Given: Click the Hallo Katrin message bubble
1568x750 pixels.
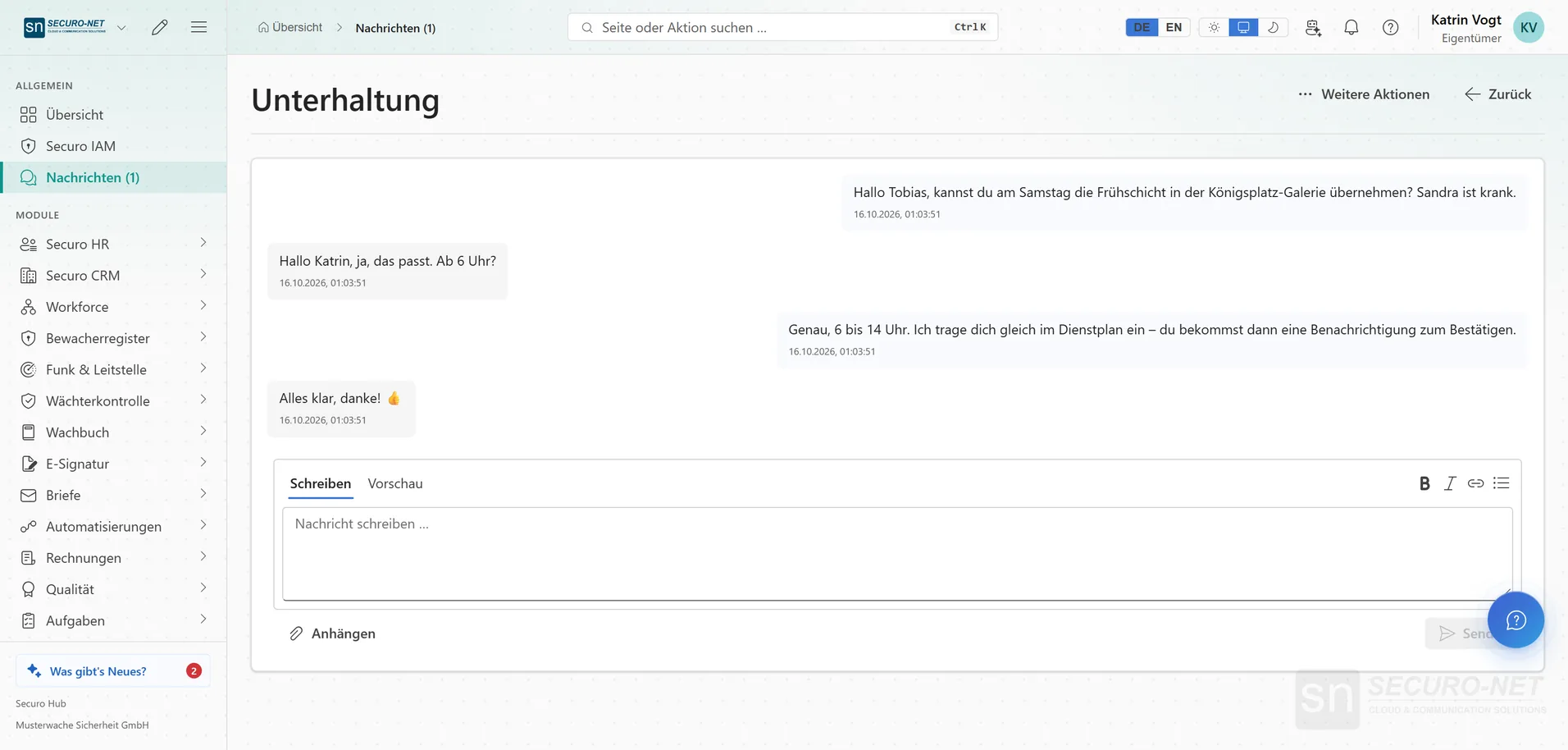Looking at the screenshot, I should tap(387, 271).
